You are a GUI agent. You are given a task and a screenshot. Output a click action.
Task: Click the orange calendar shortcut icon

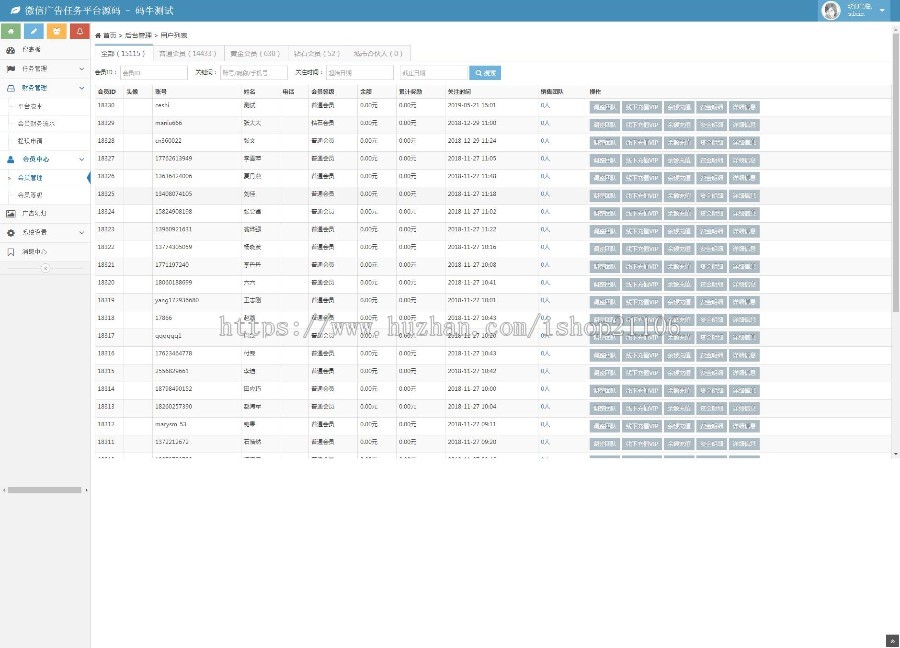pos(57,31)
